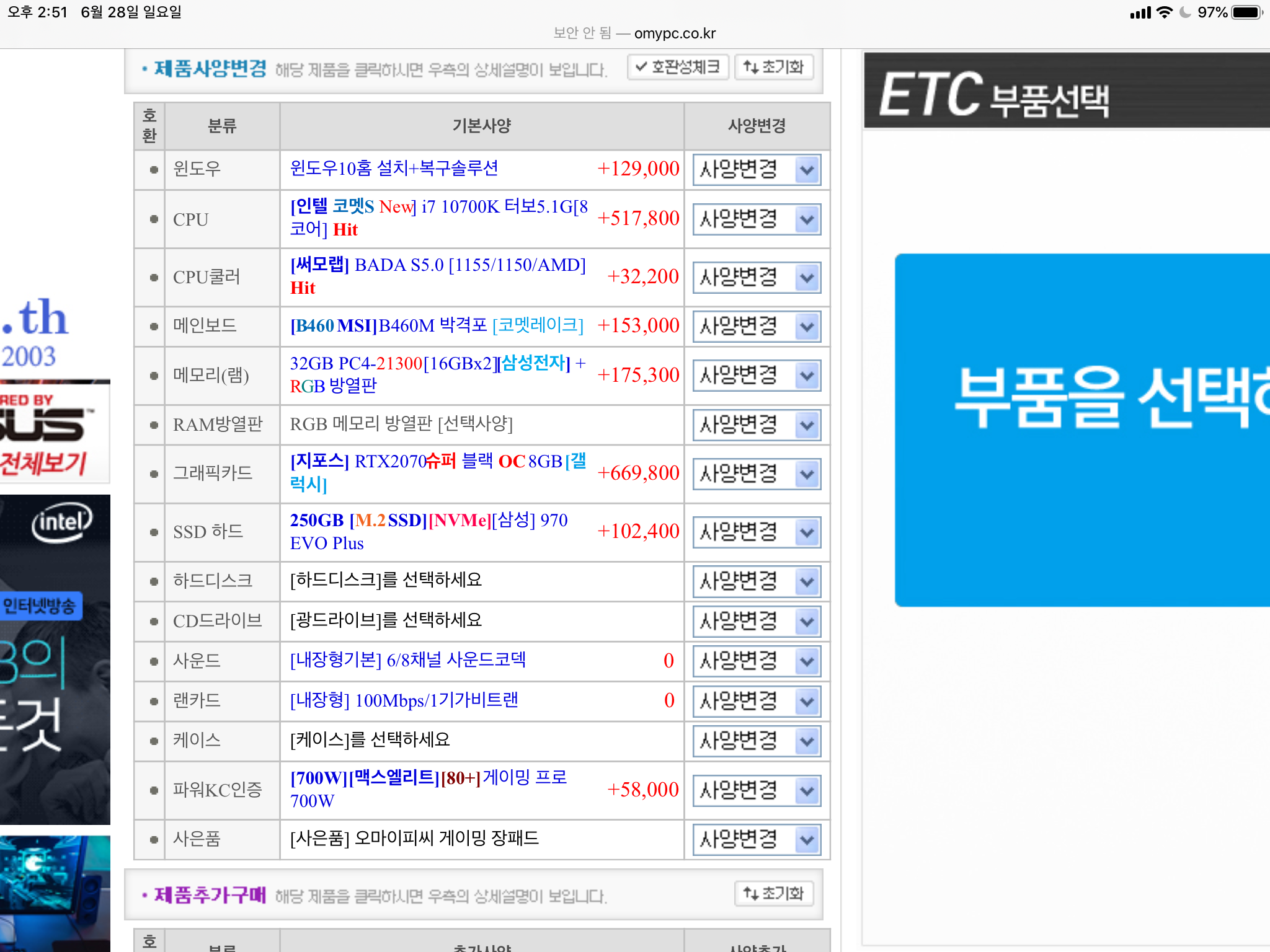This screenshot has height=952, width=1270.
Task: Open 사양변경 dropdown for CD드라이브 row
Action: click(x=757, y=621)
